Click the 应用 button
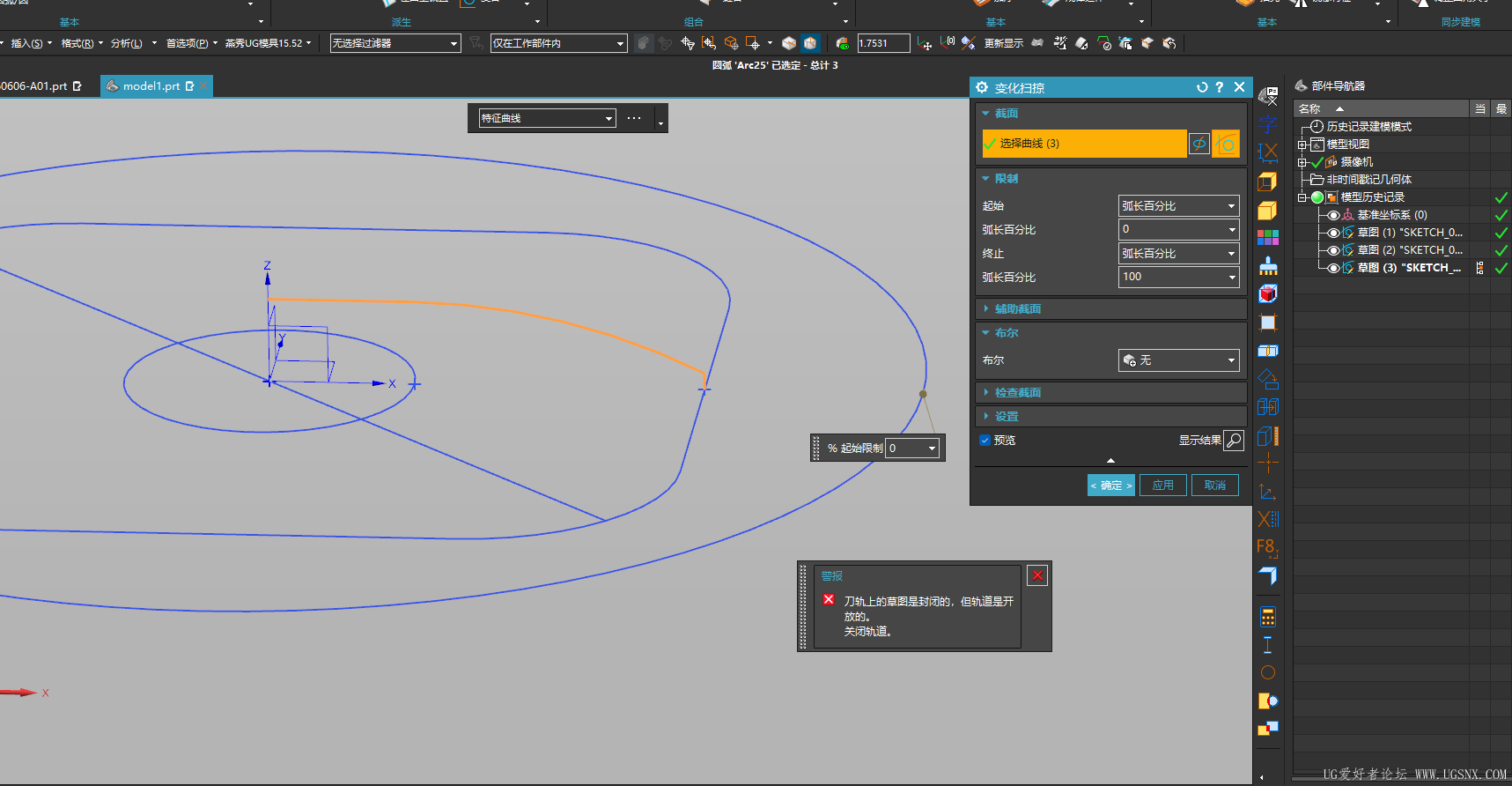 click(1162, 486)
